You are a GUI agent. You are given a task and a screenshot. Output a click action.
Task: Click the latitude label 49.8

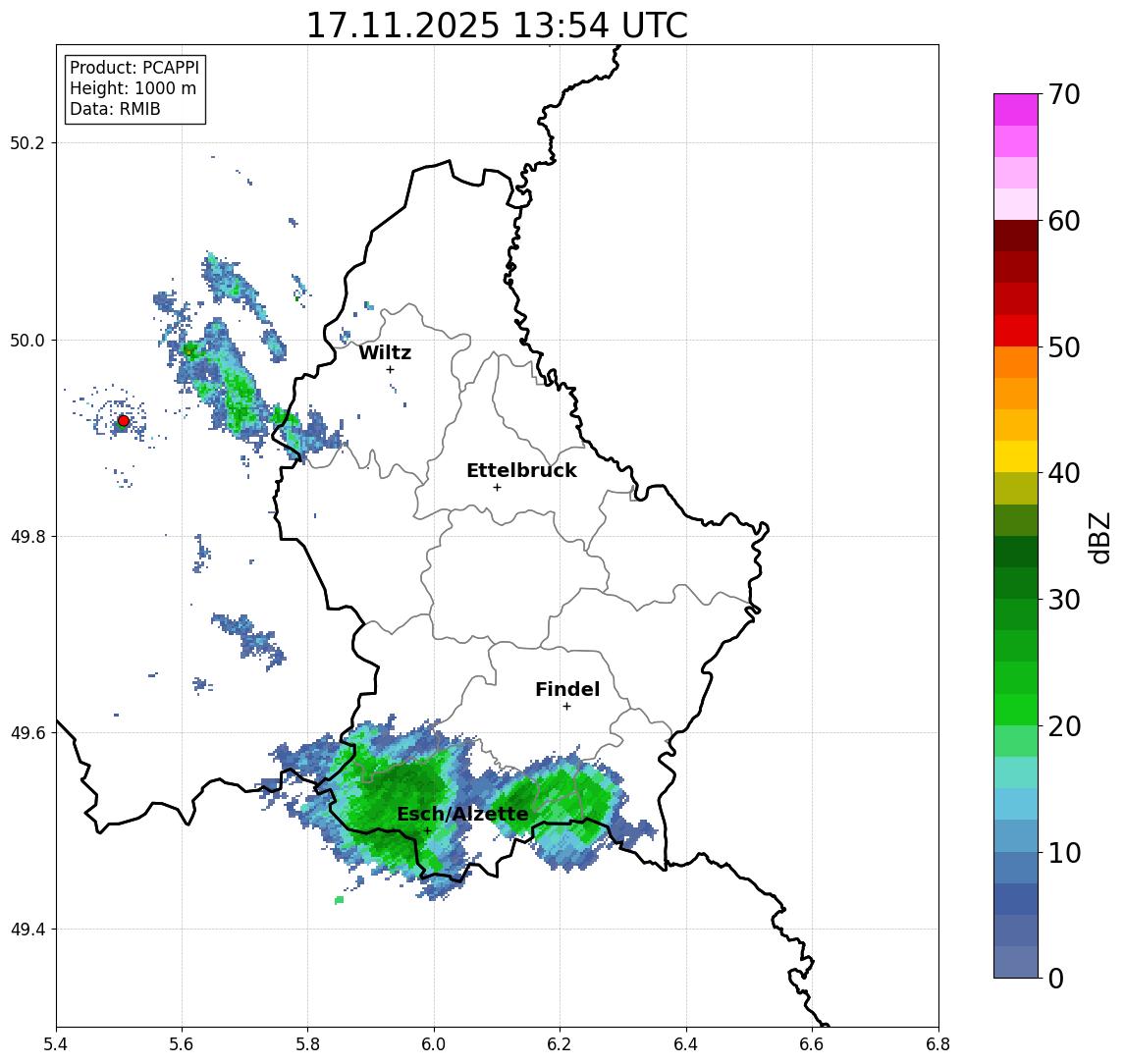tap(27, 536)
